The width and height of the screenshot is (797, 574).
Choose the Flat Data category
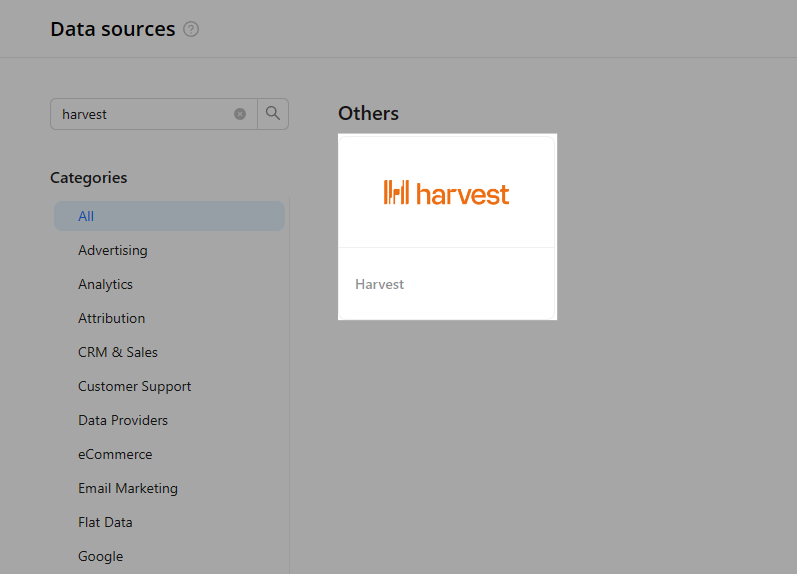(105, 523)
